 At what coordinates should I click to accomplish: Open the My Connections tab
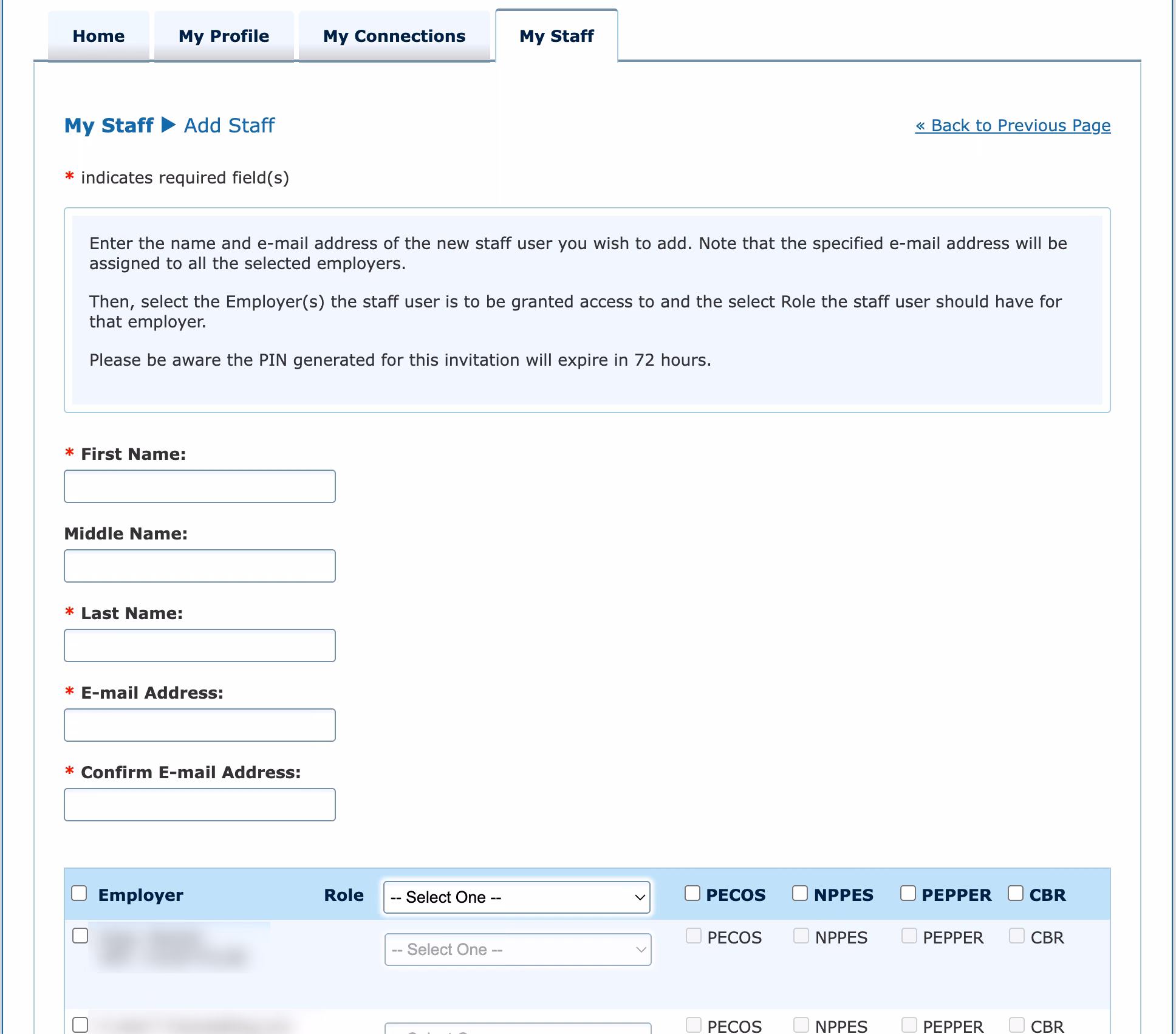point(394,36)
